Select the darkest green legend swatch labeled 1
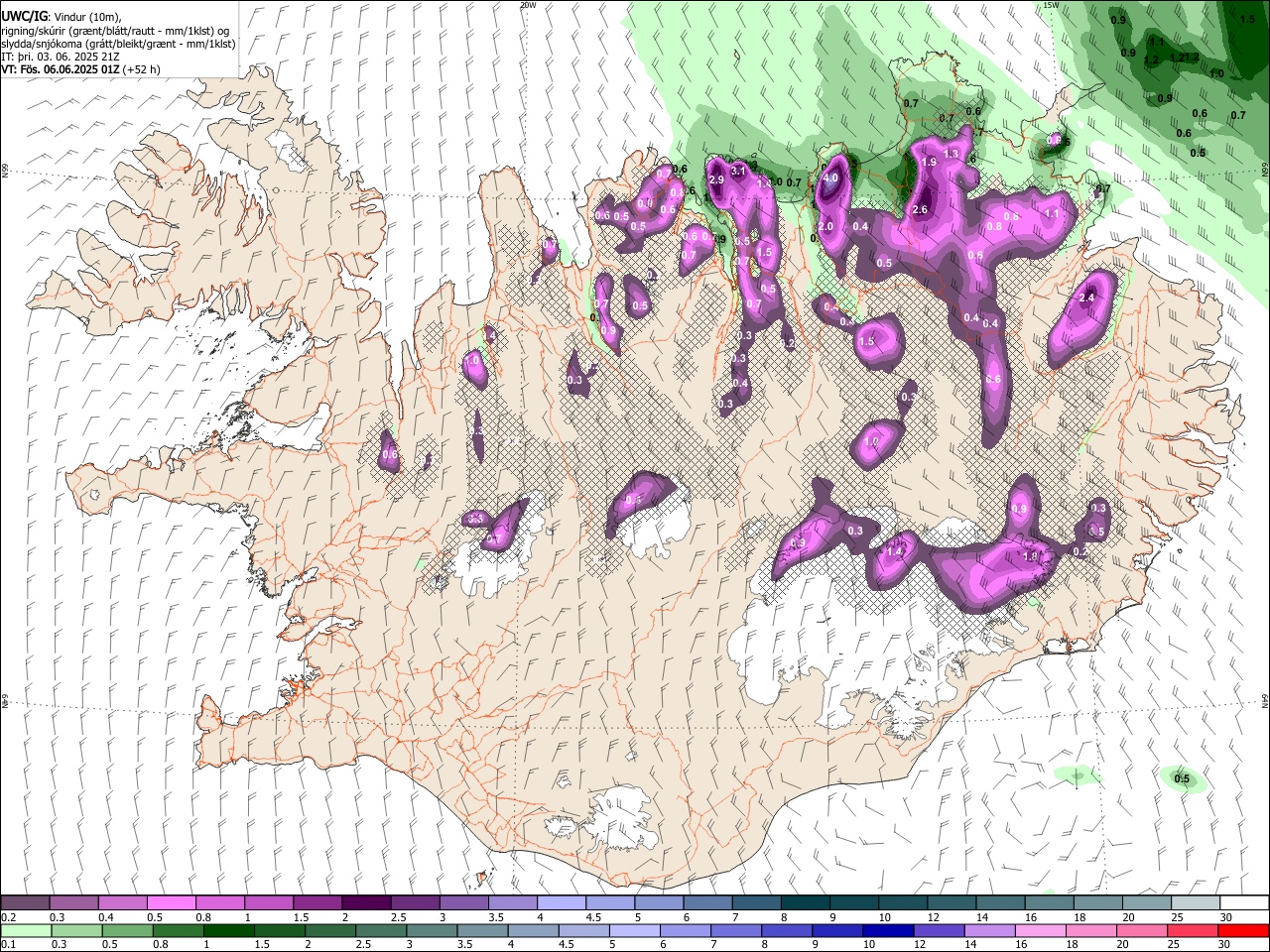 tap(228, 930)
